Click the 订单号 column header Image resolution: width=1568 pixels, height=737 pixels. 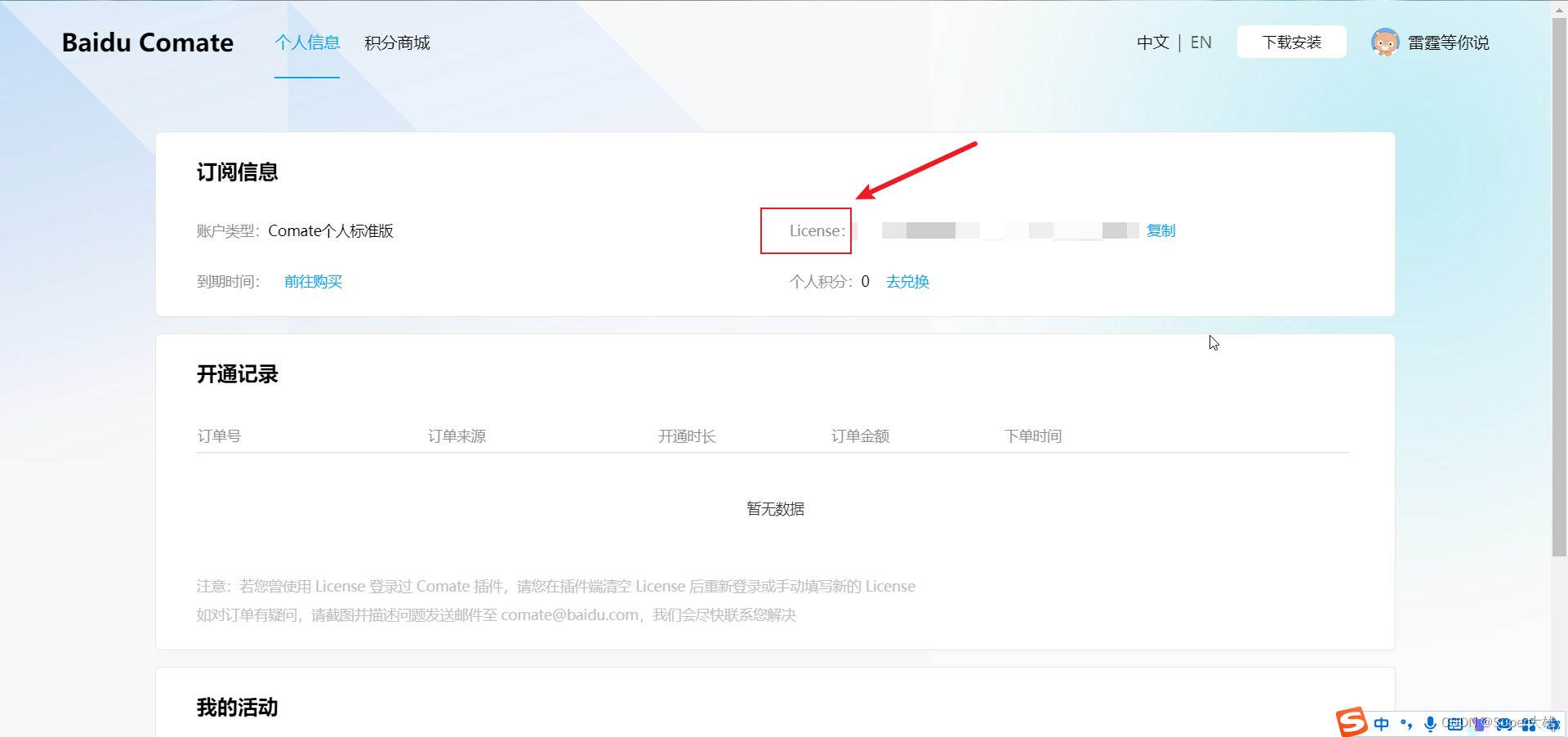tap(219, 435)
